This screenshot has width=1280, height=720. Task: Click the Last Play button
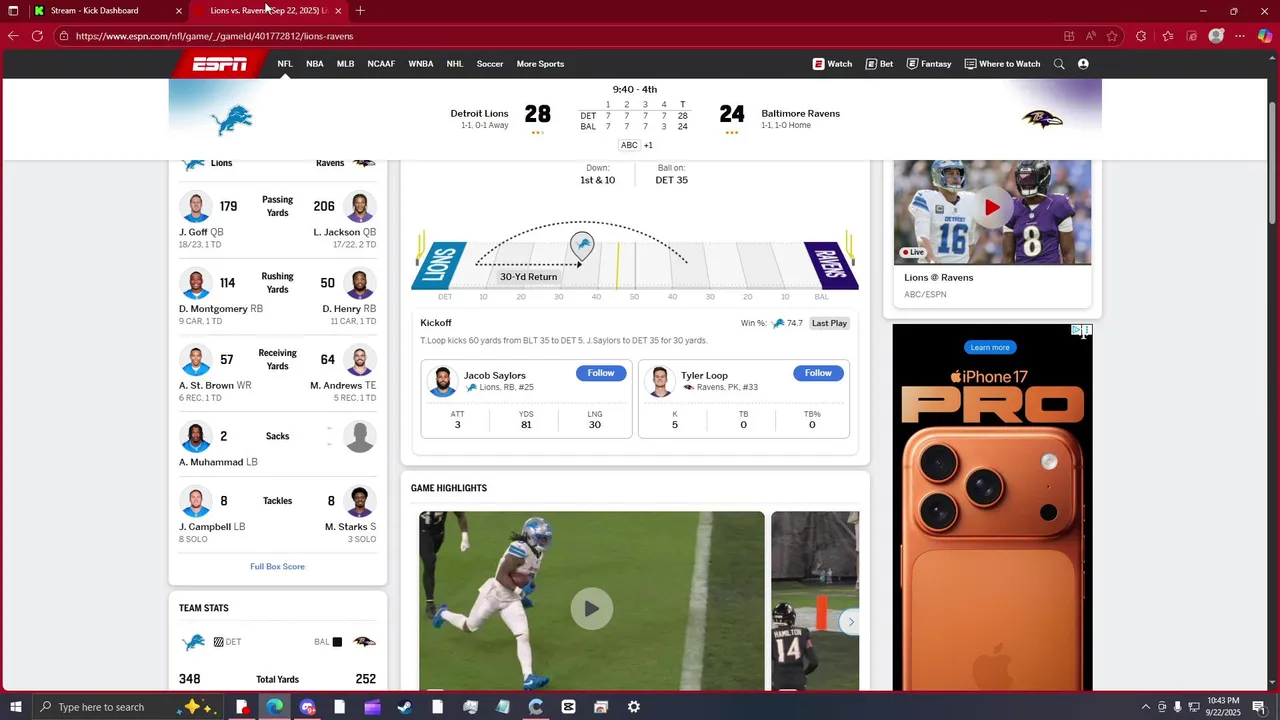[829, 323]
